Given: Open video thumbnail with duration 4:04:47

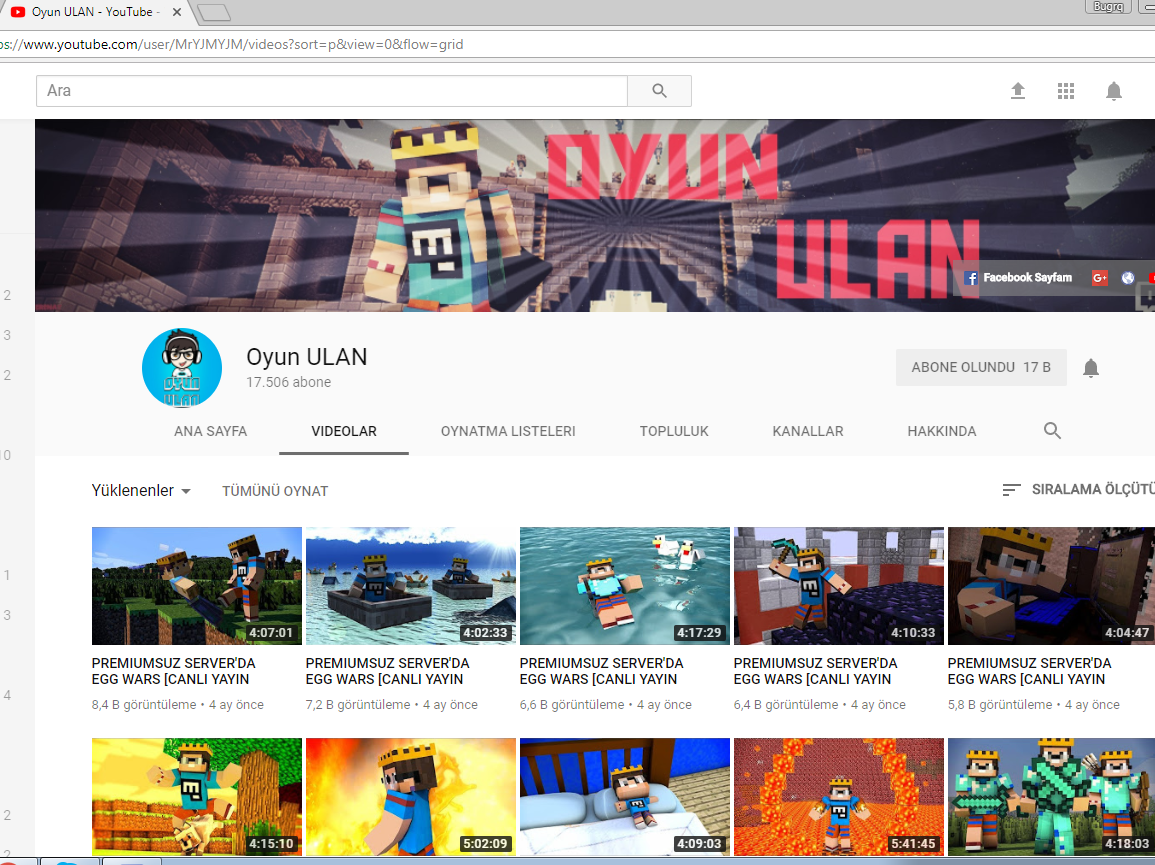Looking at the screenshot, I should (1051, 586).
